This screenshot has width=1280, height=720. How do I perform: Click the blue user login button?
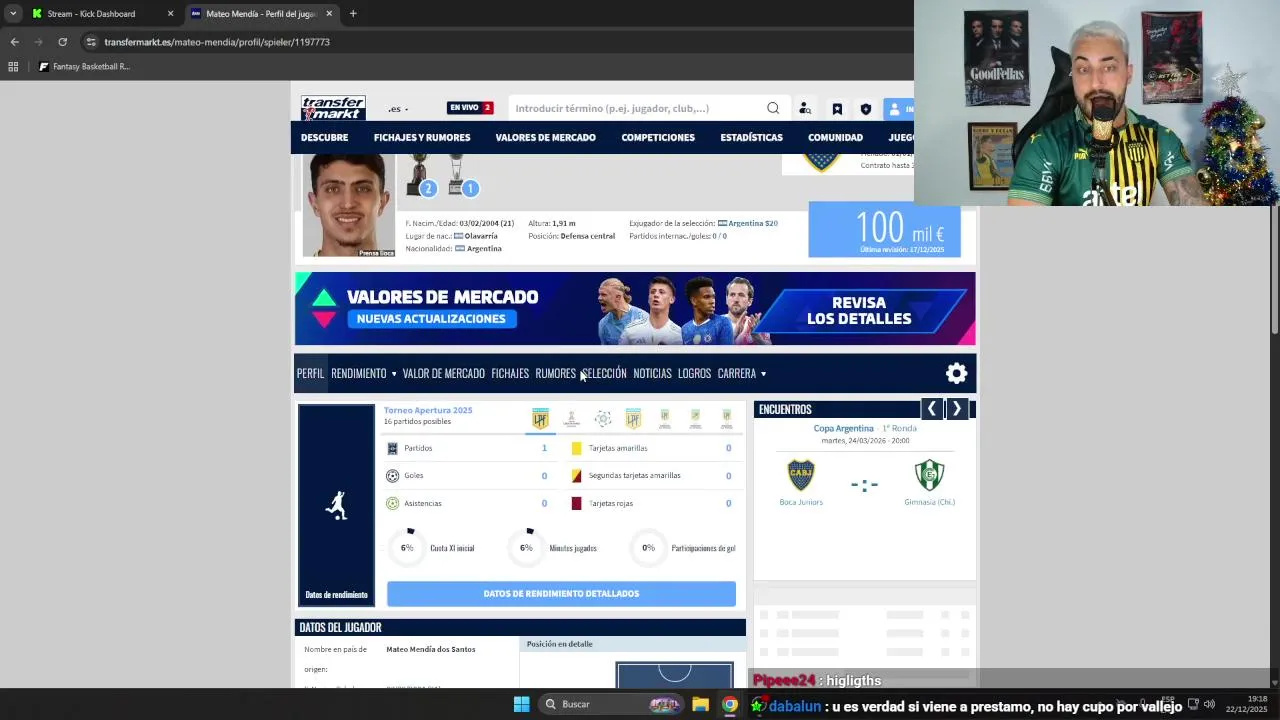point(898,109)
